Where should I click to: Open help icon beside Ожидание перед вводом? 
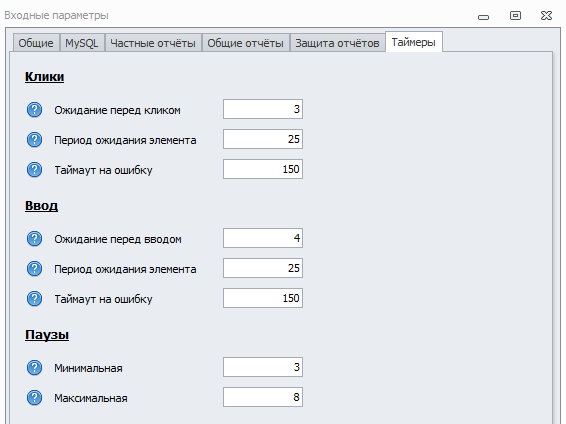[x=34, y=239]
